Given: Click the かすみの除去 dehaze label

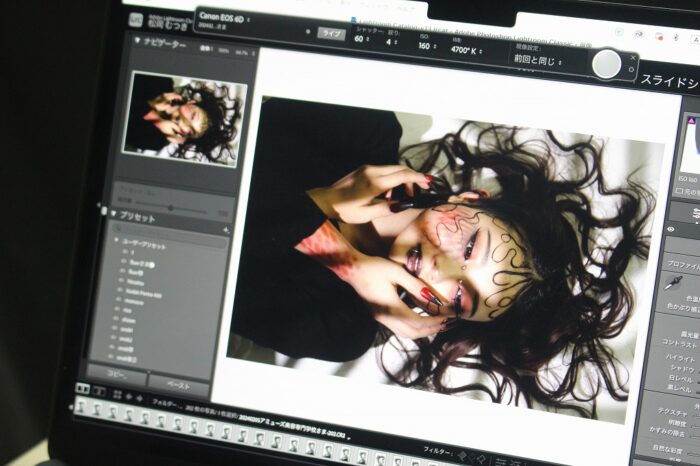Looking at the screenshot, I should pos(667,432).
